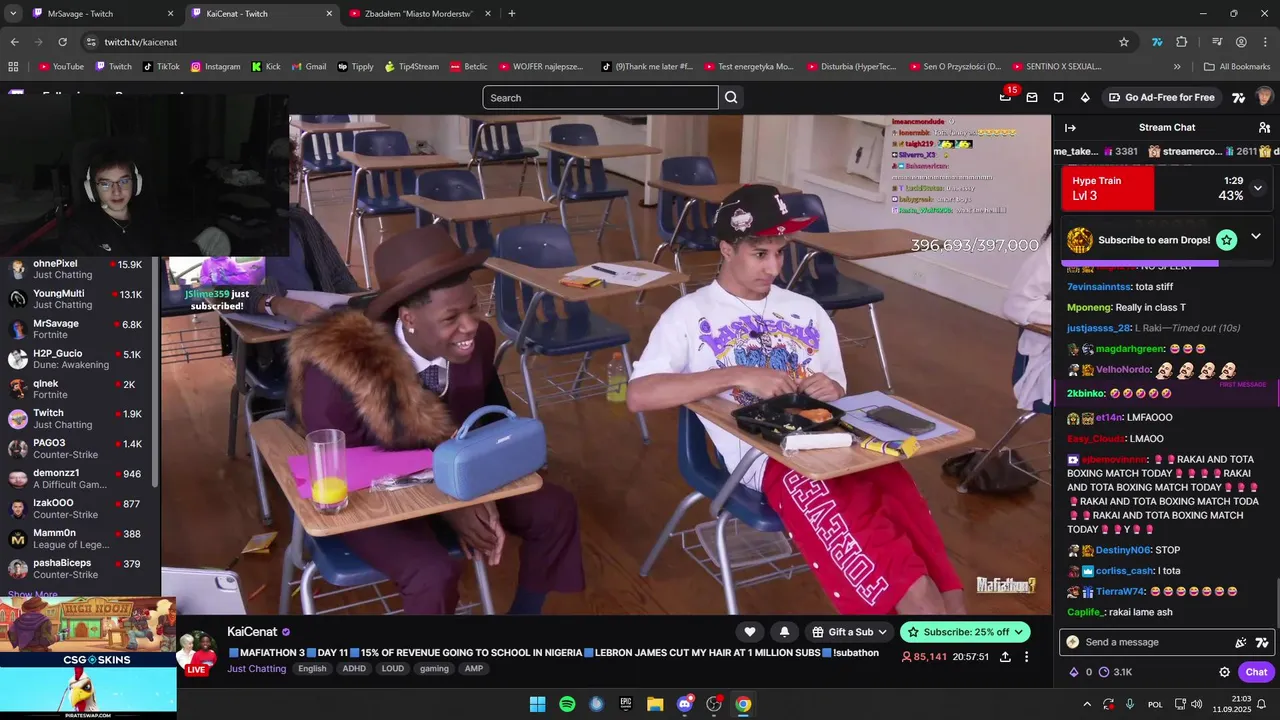Show hidden system tray icons

click(1087, 704)
